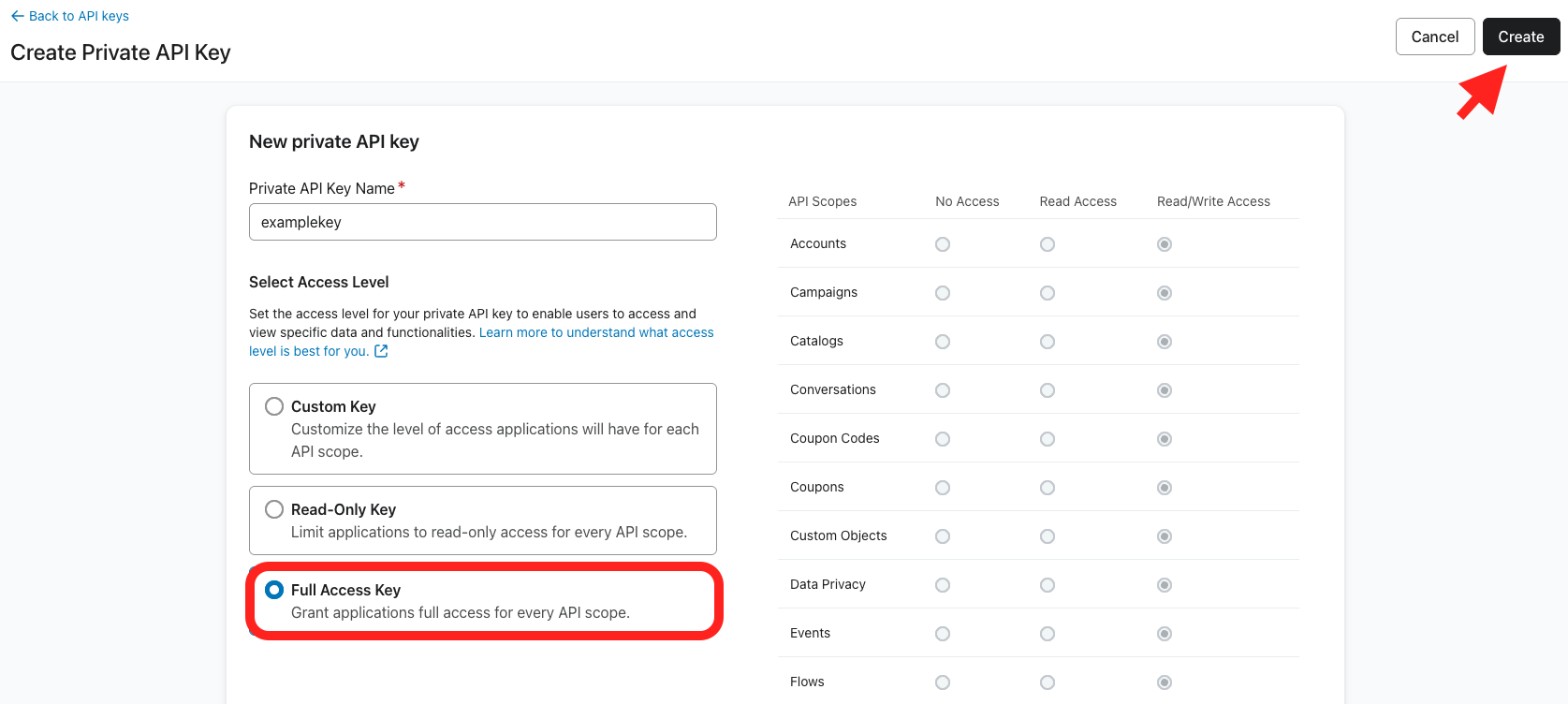Set Coupon Codes to Read Access
This screenshot has width=1568, height=704.
1048,439
